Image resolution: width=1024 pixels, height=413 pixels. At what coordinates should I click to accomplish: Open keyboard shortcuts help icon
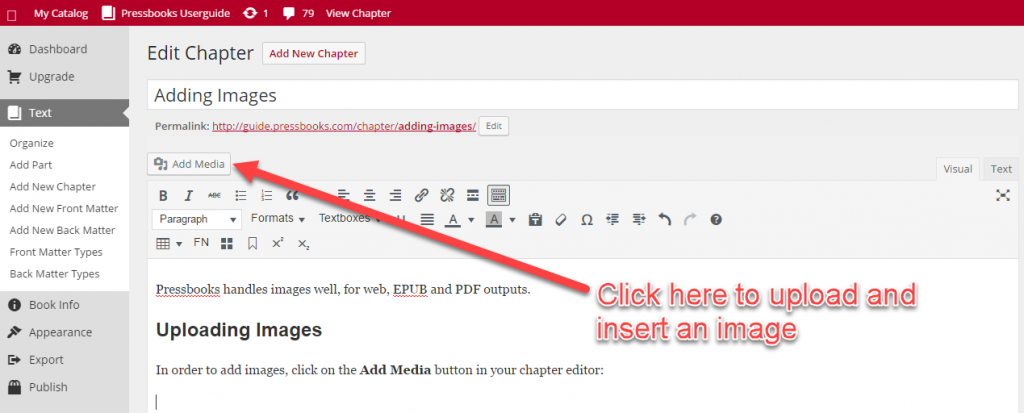[x=716, y=220]
